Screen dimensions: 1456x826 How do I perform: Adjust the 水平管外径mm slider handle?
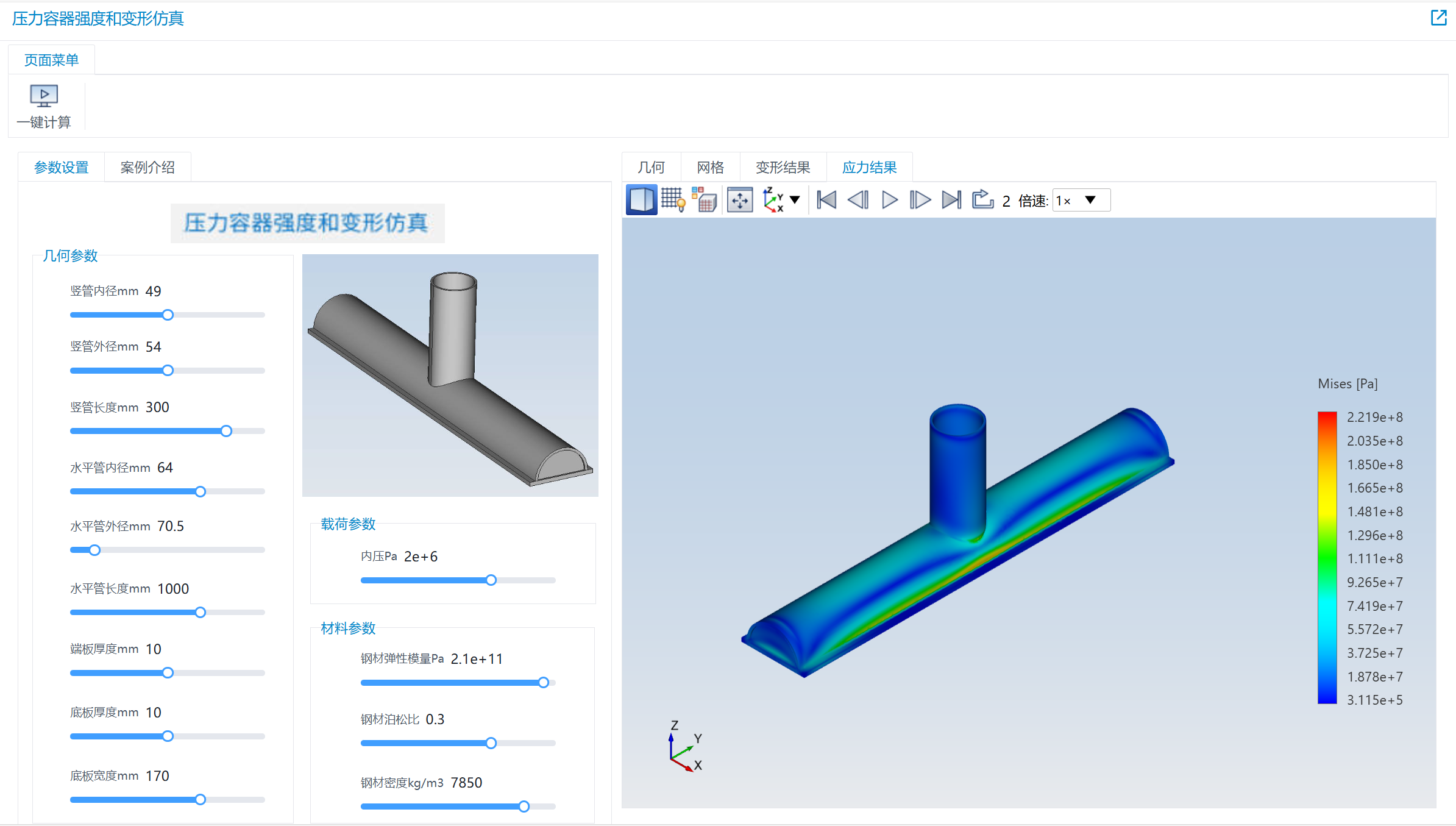pyautogui.click(x=94, y=550)
